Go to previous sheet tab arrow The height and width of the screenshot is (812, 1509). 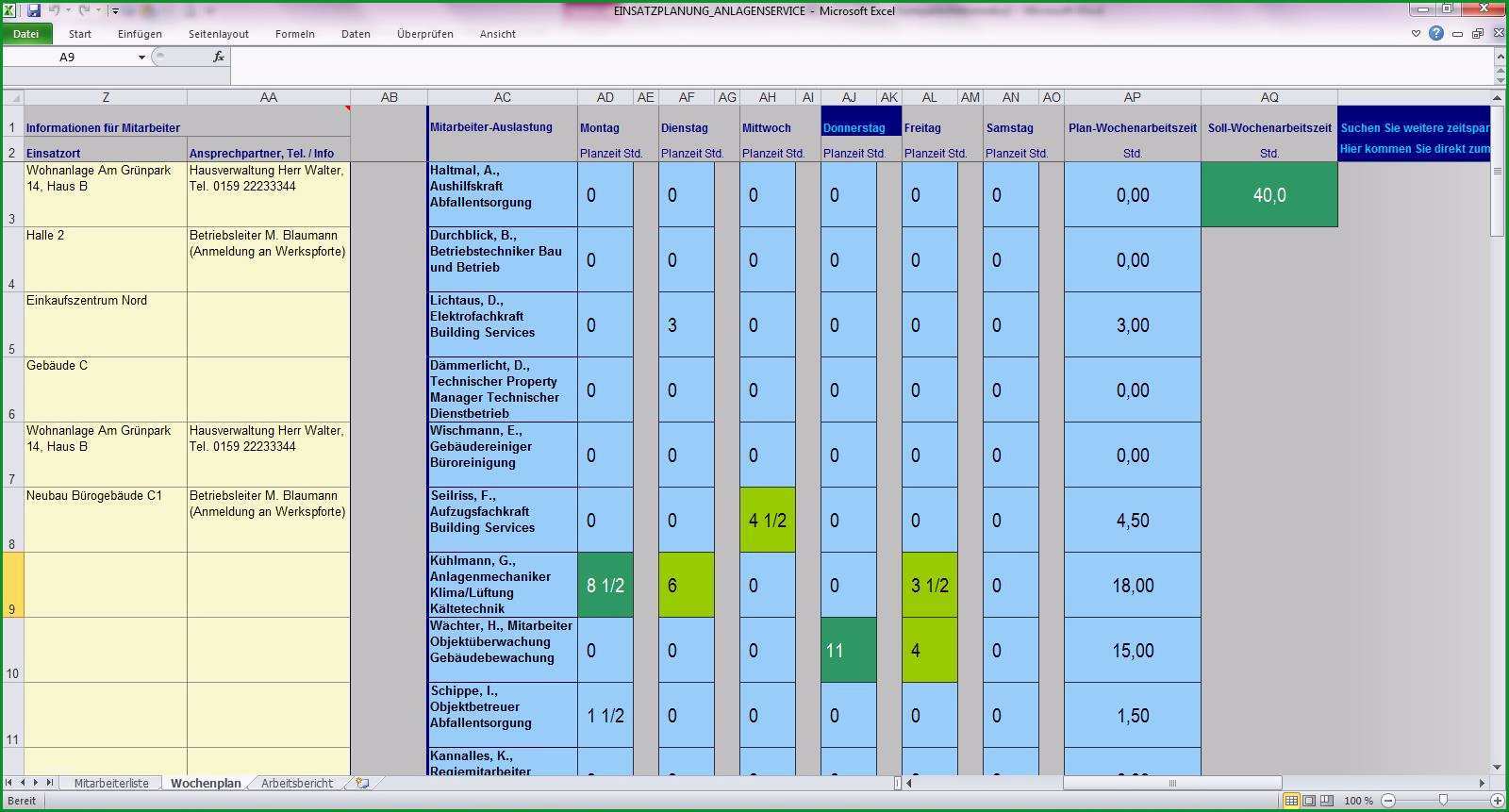pyautogui.click(x=23, y=783)
